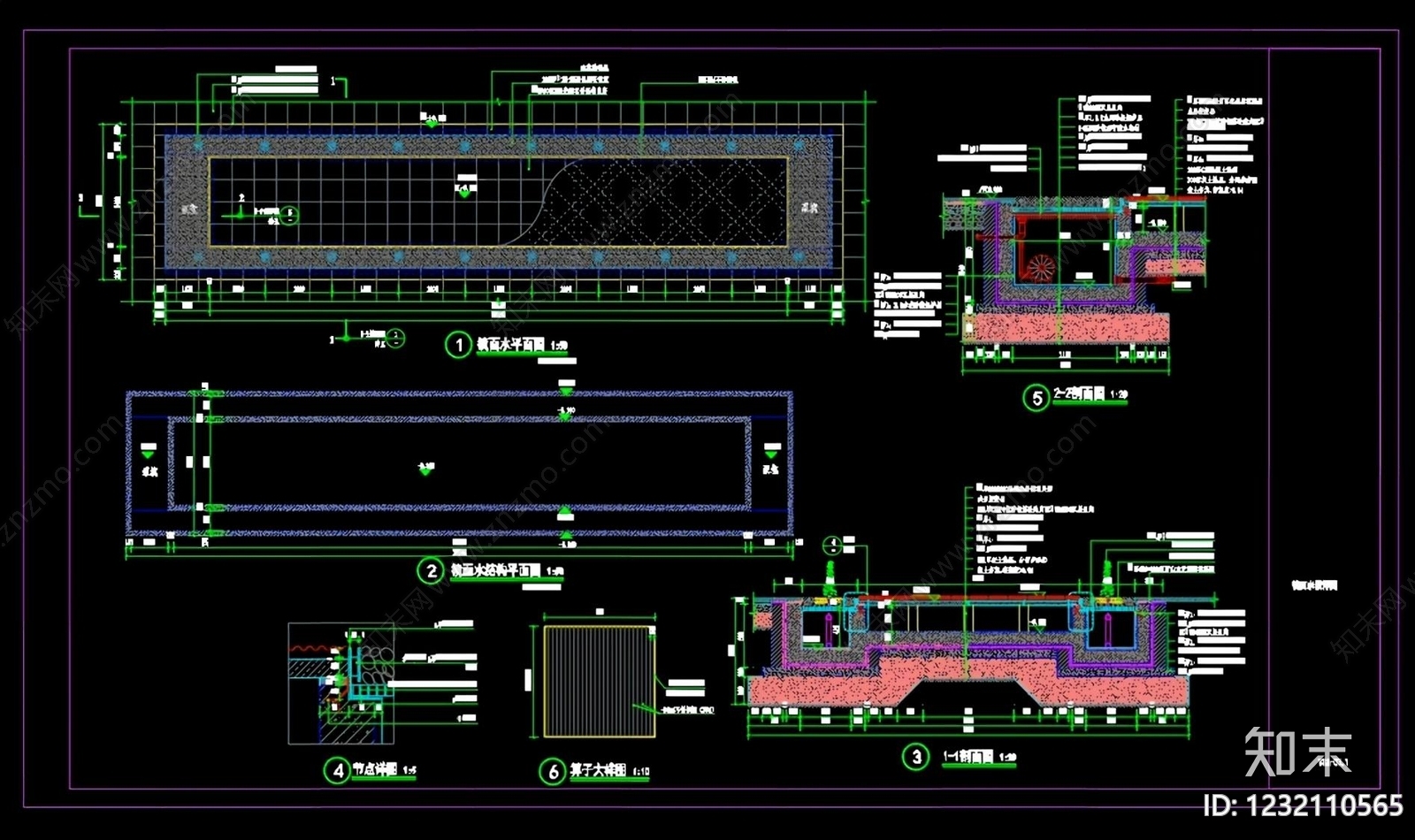Click the circled number 1 drawing marker
Viewport: 1415px width, 840px height.
458,345
